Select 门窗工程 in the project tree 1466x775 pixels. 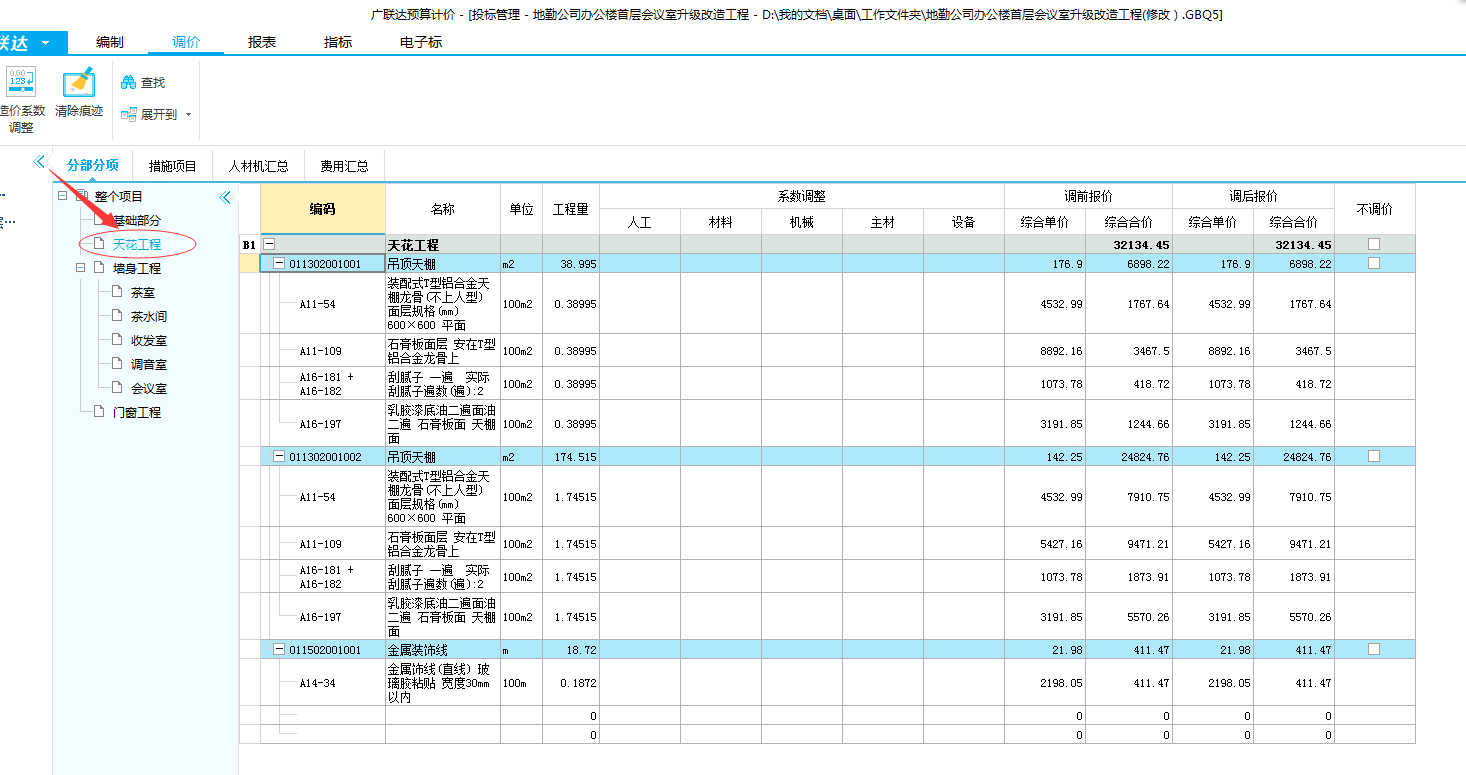click(x=136, y=412)
